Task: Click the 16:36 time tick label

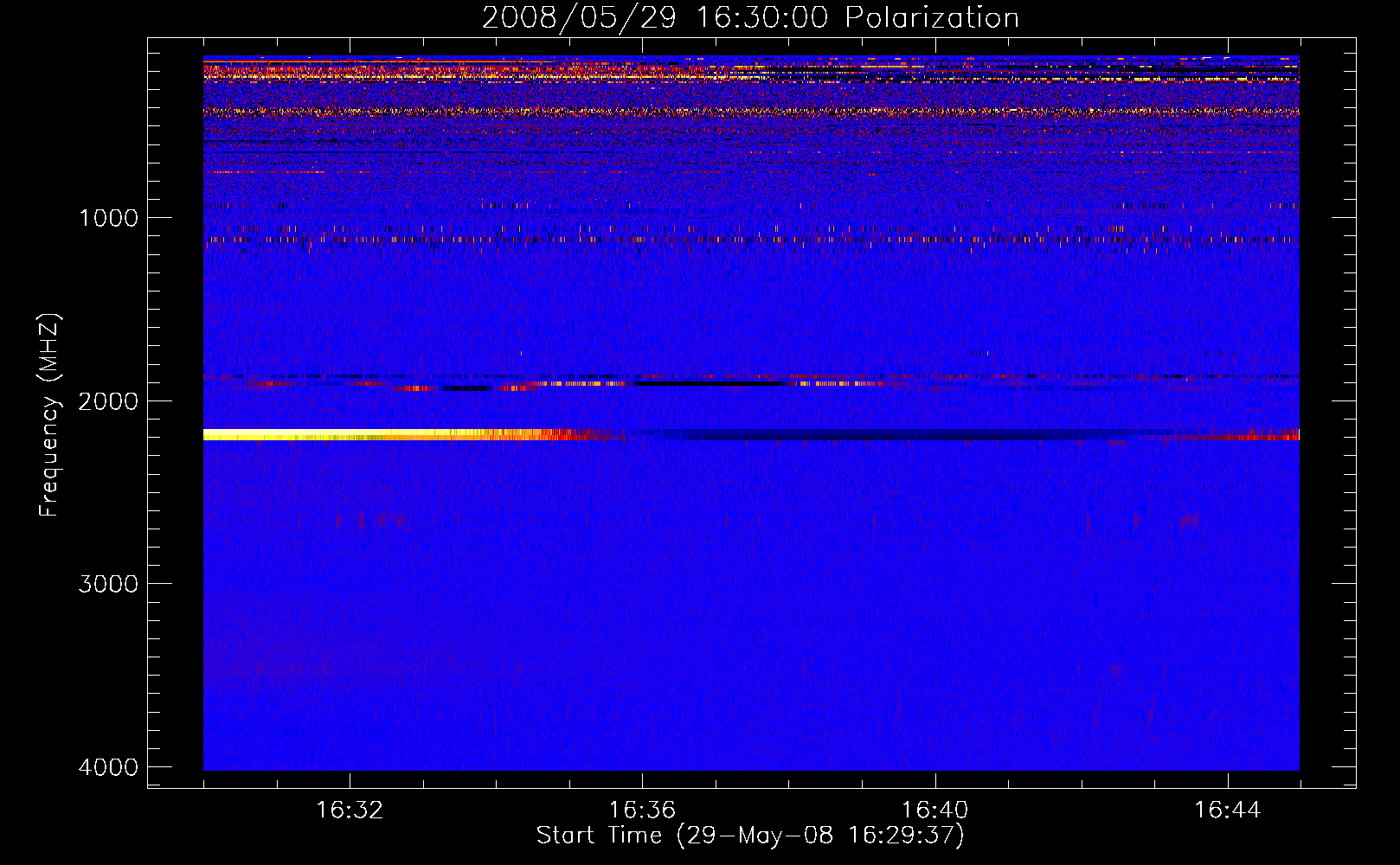Action: [642, 811]
